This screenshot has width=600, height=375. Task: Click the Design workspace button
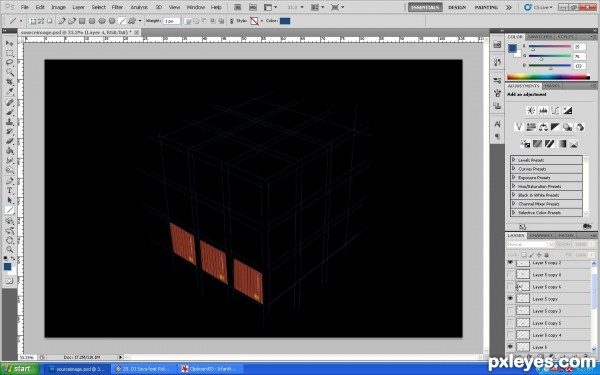pyautogui.click(x=457, y=7)
